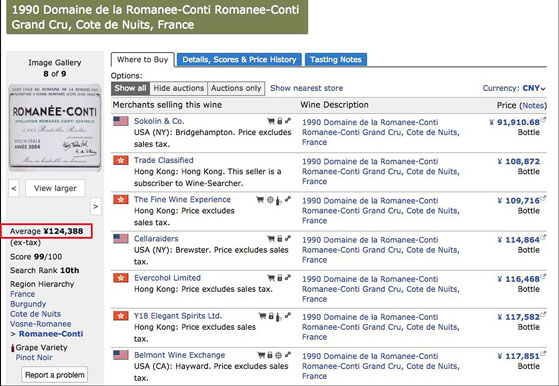Click the ¥ 108,872 price link
559x386 pixels.
pos(519,161)
